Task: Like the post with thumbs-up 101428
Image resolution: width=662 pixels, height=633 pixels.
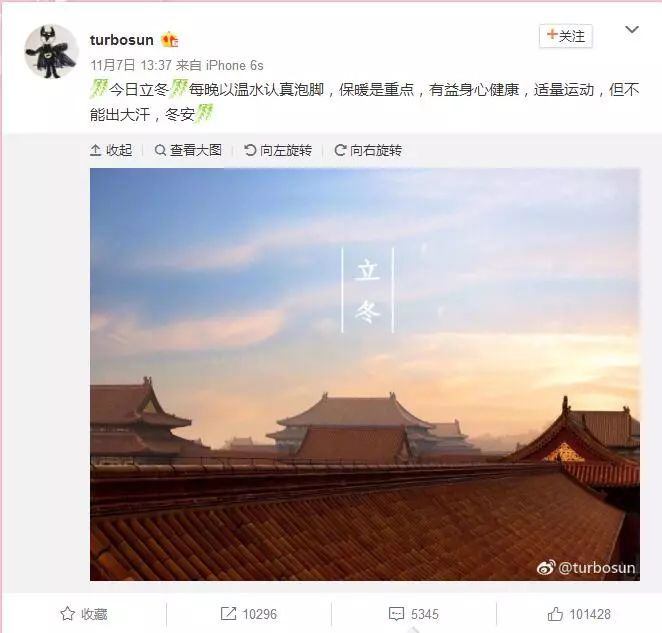Action: coord(579,614)
